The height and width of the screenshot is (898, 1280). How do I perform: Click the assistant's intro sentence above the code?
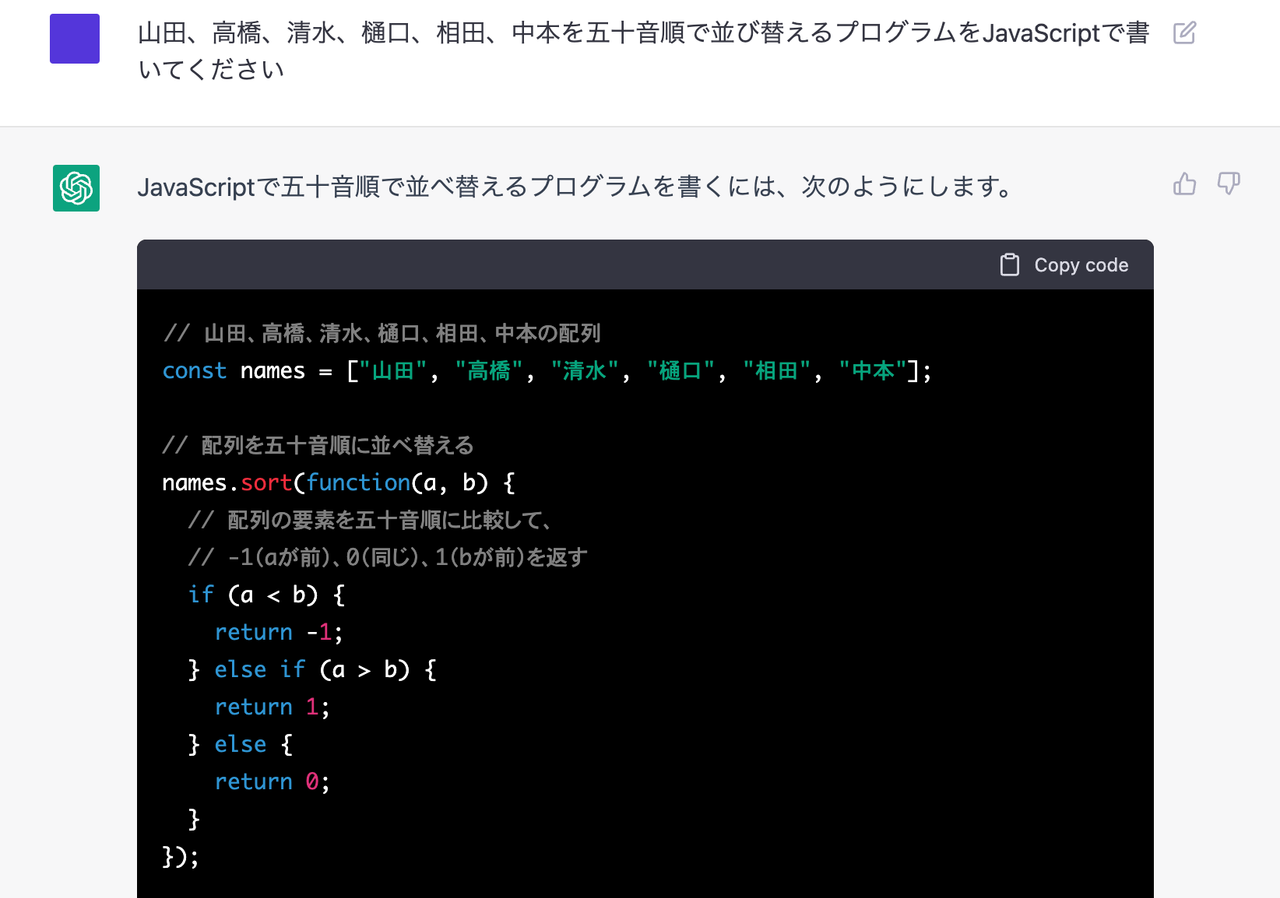tap(575, 187)
